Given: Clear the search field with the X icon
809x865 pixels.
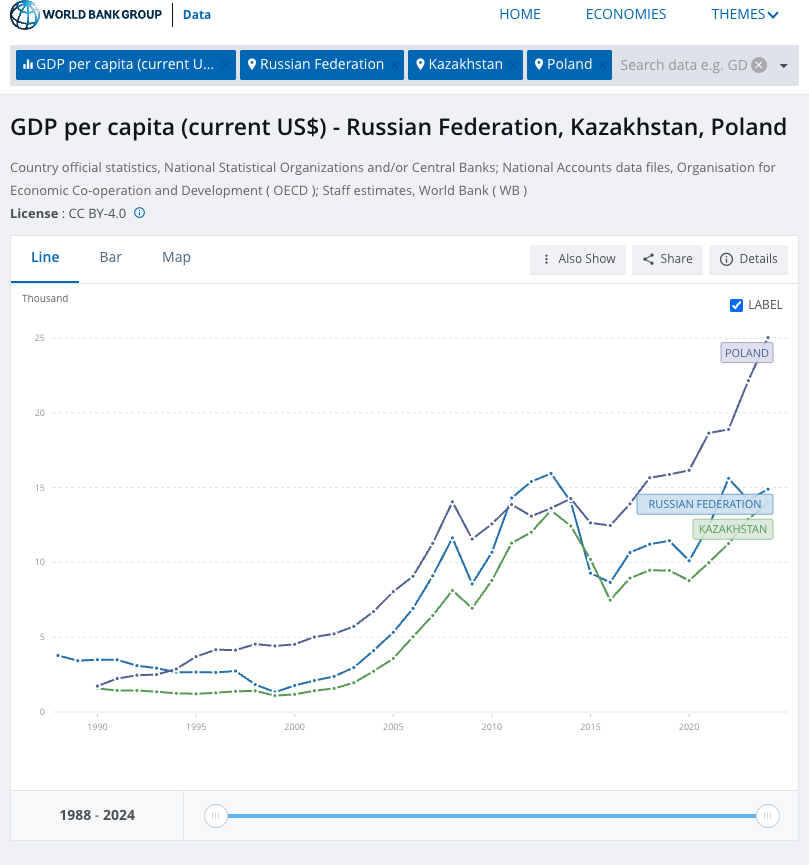Looking at the screenshot, I should pyautogui.click(x=759, y=65).
